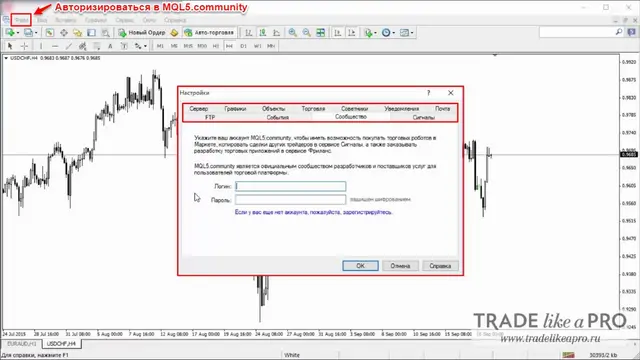The height and width of the screenshot is (360, 640).
Task: Switch to the Сервер tab in settings
Action: point(199,109)
